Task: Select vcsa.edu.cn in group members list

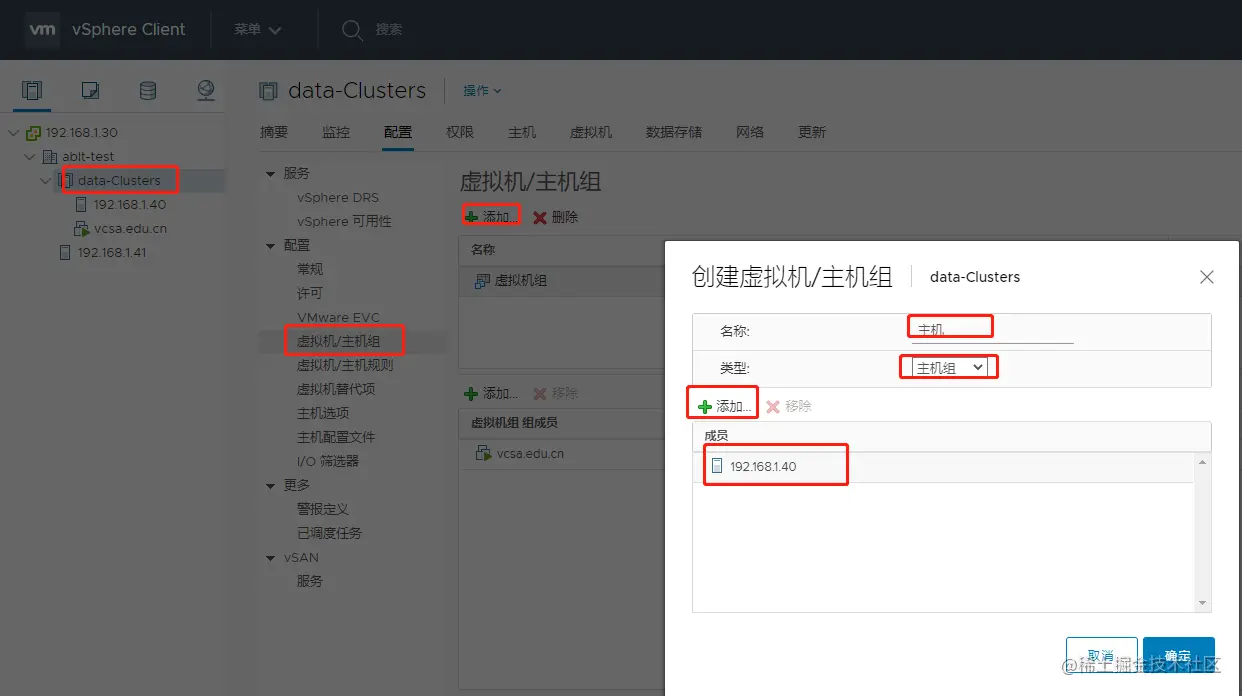Action: [530, 454]
